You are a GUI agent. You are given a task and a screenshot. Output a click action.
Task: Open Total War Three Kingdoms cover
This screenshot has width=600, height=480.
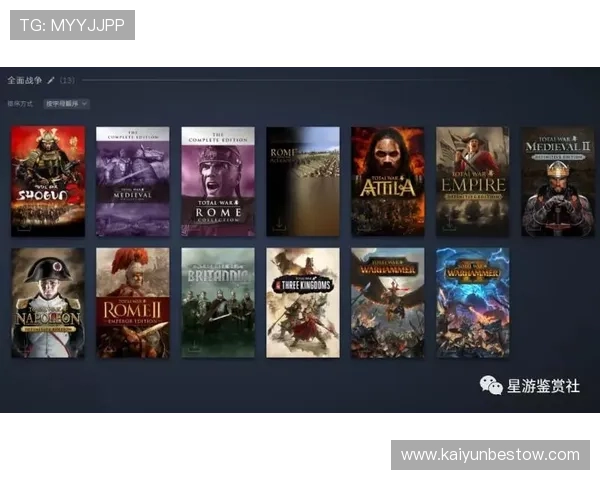(302, 303)
